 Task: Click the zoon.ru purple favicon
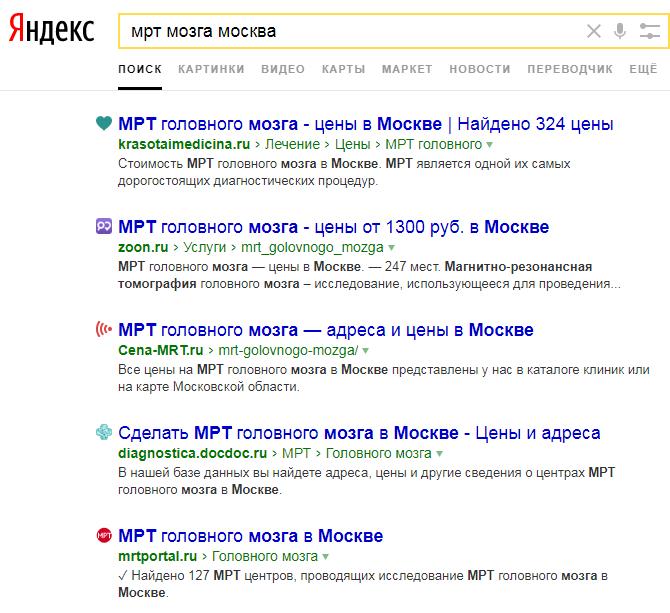[104, 226]
